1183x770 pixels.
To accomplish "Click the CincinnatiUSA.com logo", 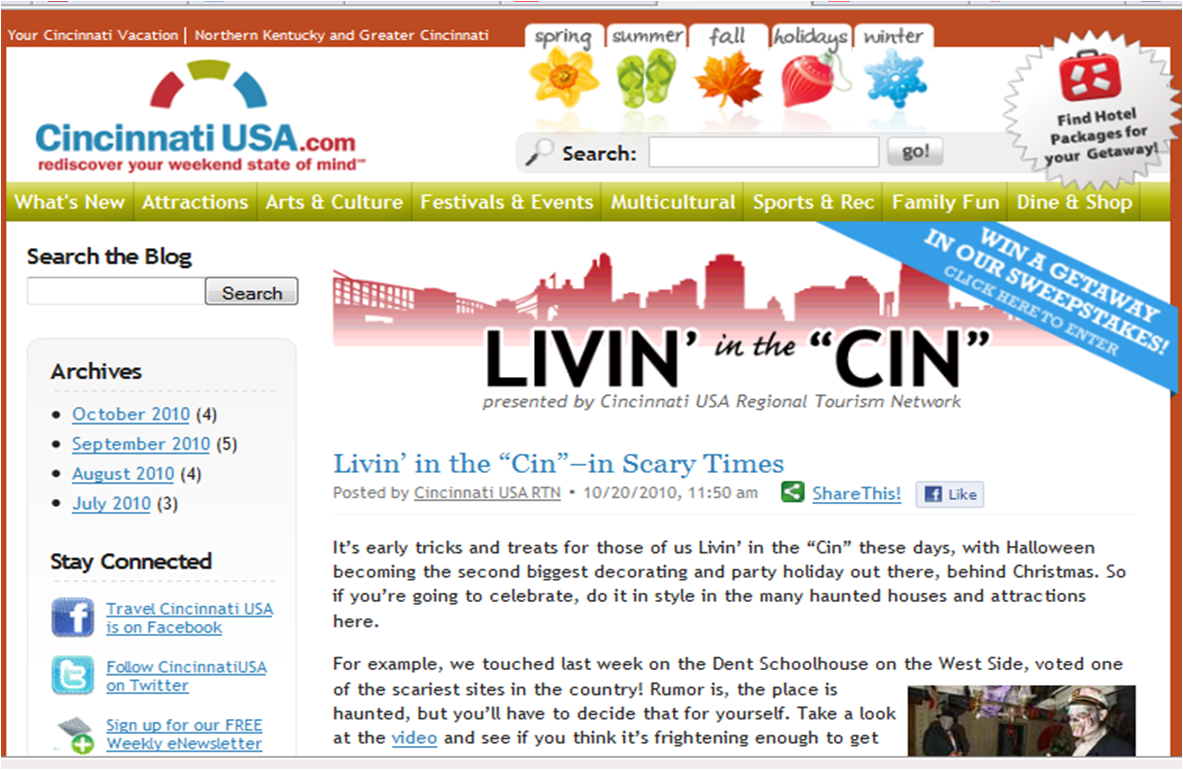I will 199,118.
